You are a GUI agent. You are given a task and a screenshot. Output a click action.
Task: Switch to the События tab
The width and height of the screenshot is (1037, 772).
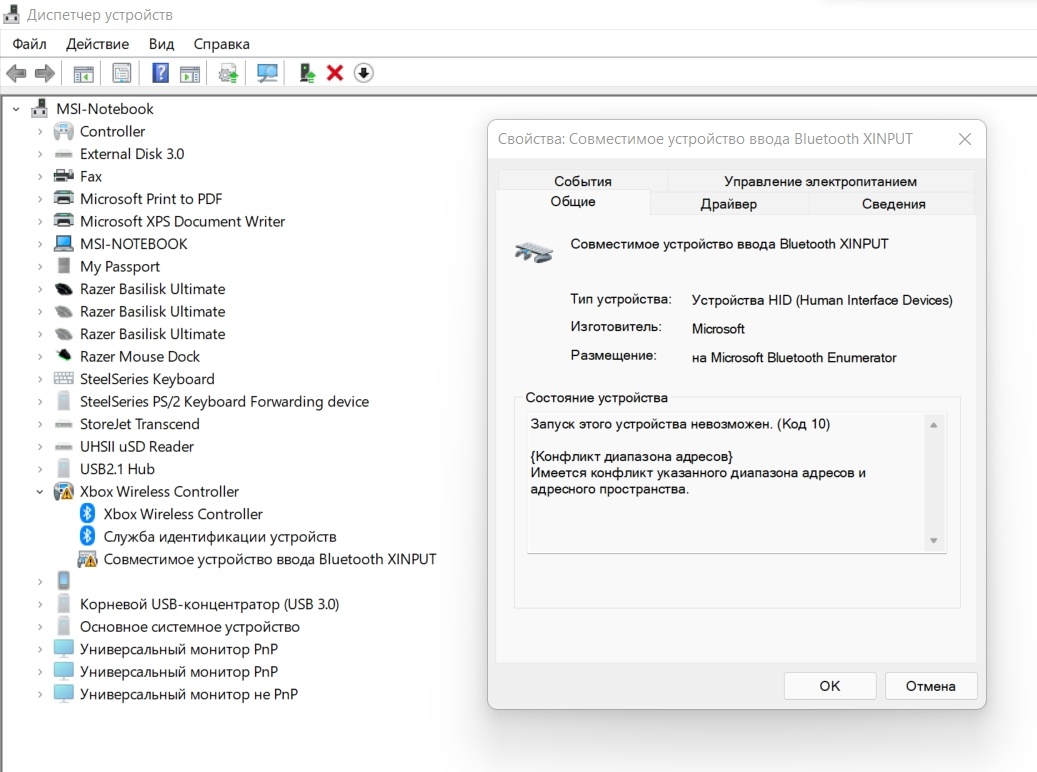(583, 181)
